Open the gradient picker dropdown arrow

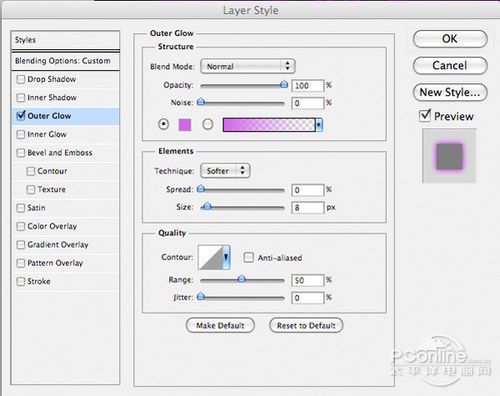(x=319, y=125)
